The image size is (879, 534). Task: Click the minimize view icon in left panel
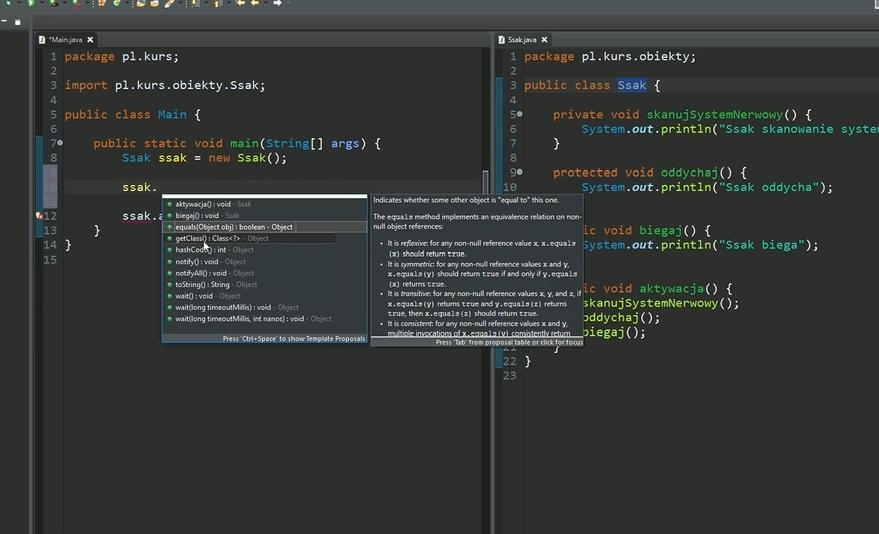click(5, 19)
